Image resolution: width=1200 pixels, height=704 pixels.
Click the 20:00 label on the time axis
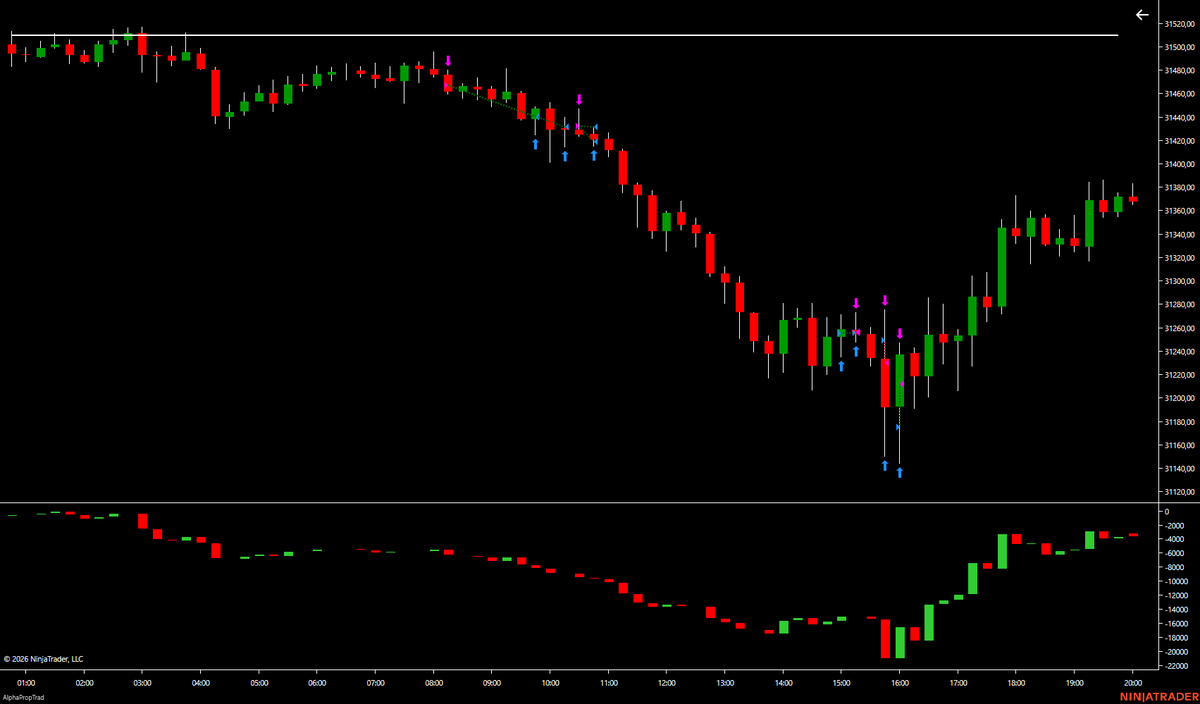tap(1133, 683)
